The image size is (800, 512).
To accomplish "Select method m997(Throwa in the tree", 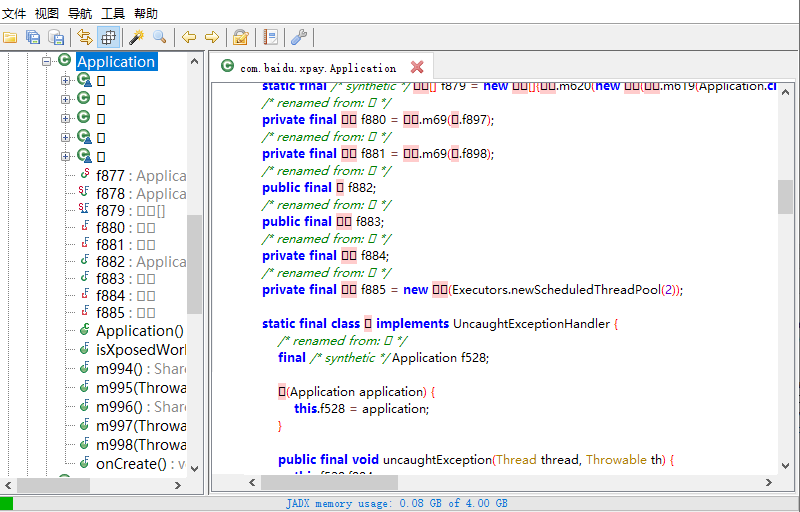I will [141, 426].
